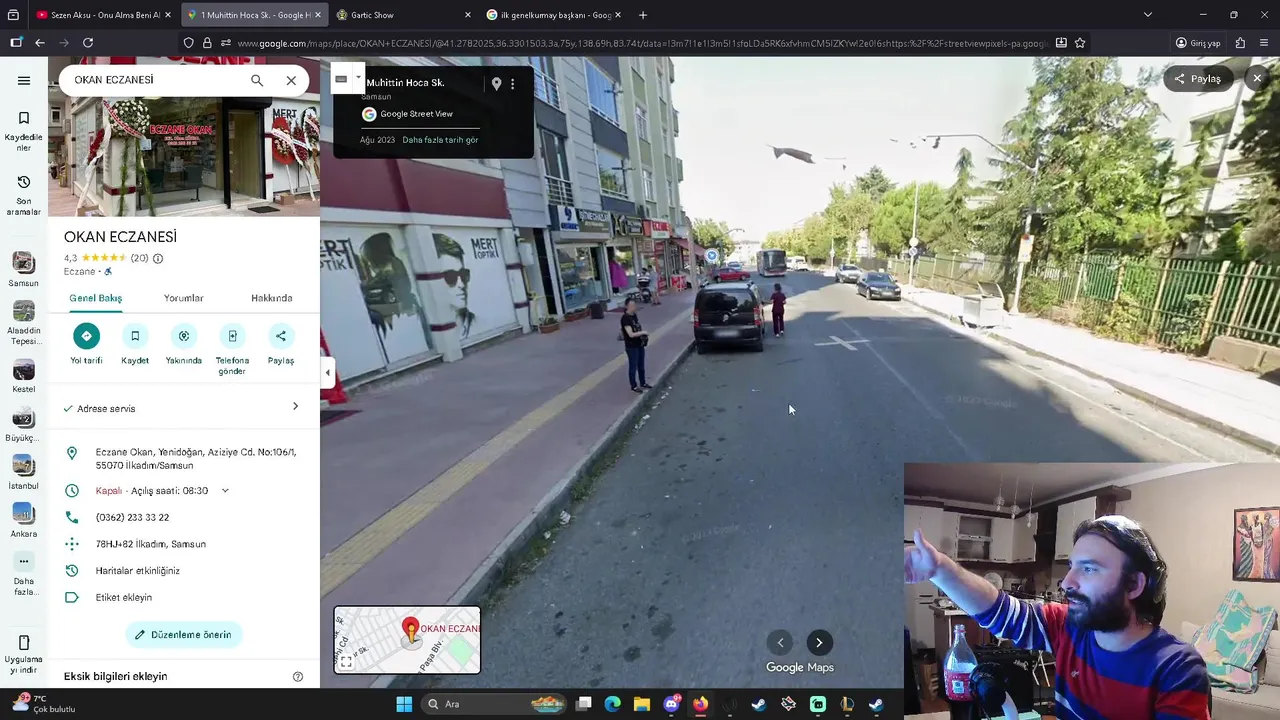Click the Paylaş button atop Street View
The width and height of the screenshot is (1280, 720).
1198,79
